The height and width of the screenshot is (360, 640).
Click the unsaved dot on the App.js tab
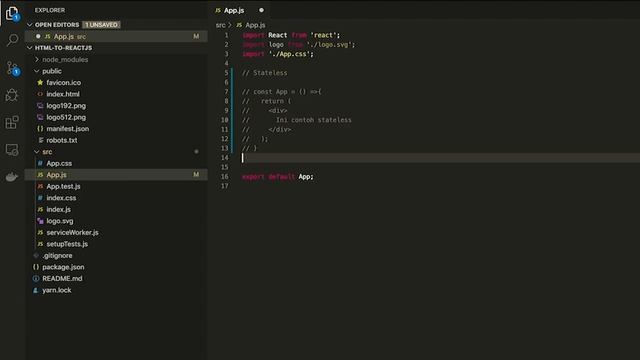[261, 10]
